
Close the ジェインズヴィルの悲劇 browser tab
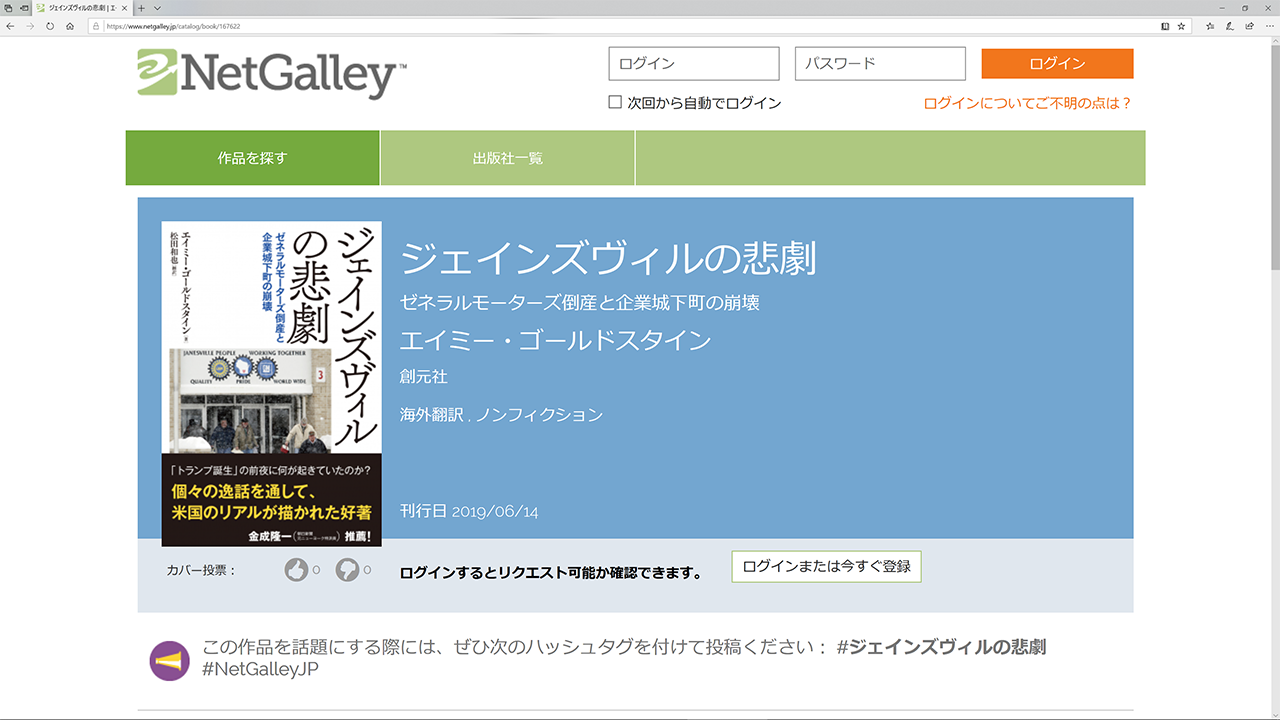pyautogui.click(x=124, y=7)
